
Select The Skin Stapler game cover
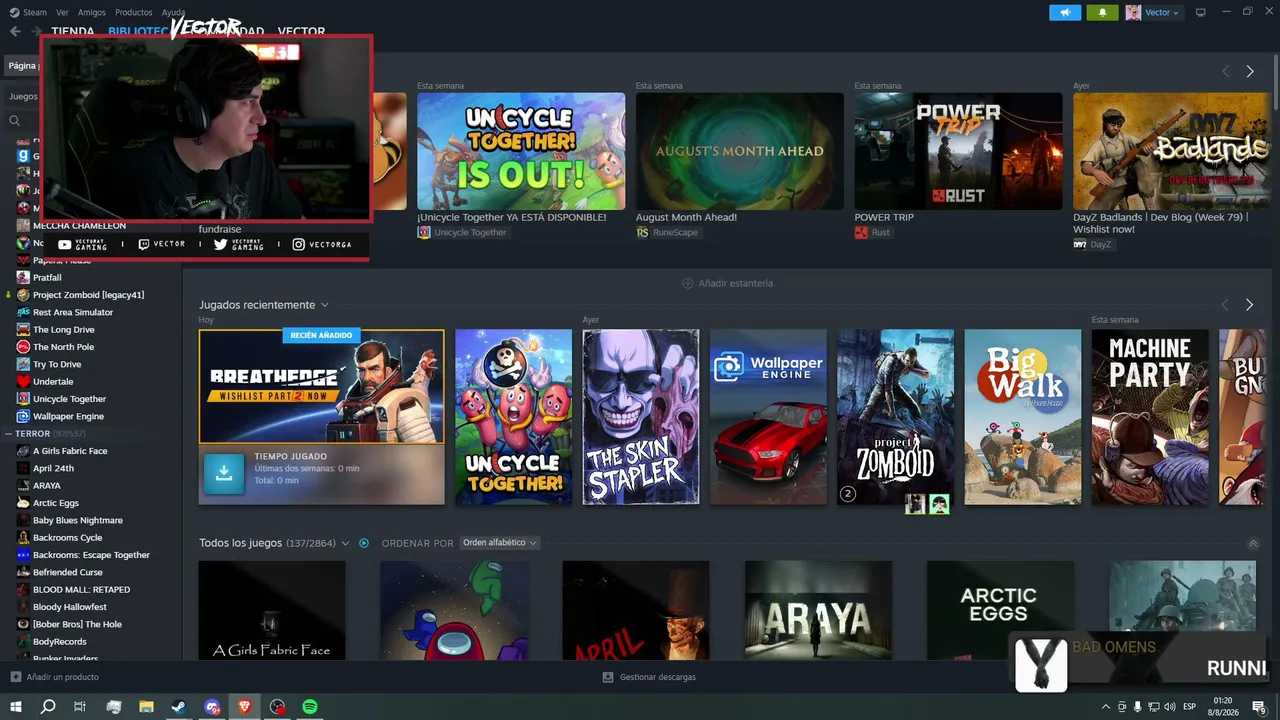pos(641,417)
